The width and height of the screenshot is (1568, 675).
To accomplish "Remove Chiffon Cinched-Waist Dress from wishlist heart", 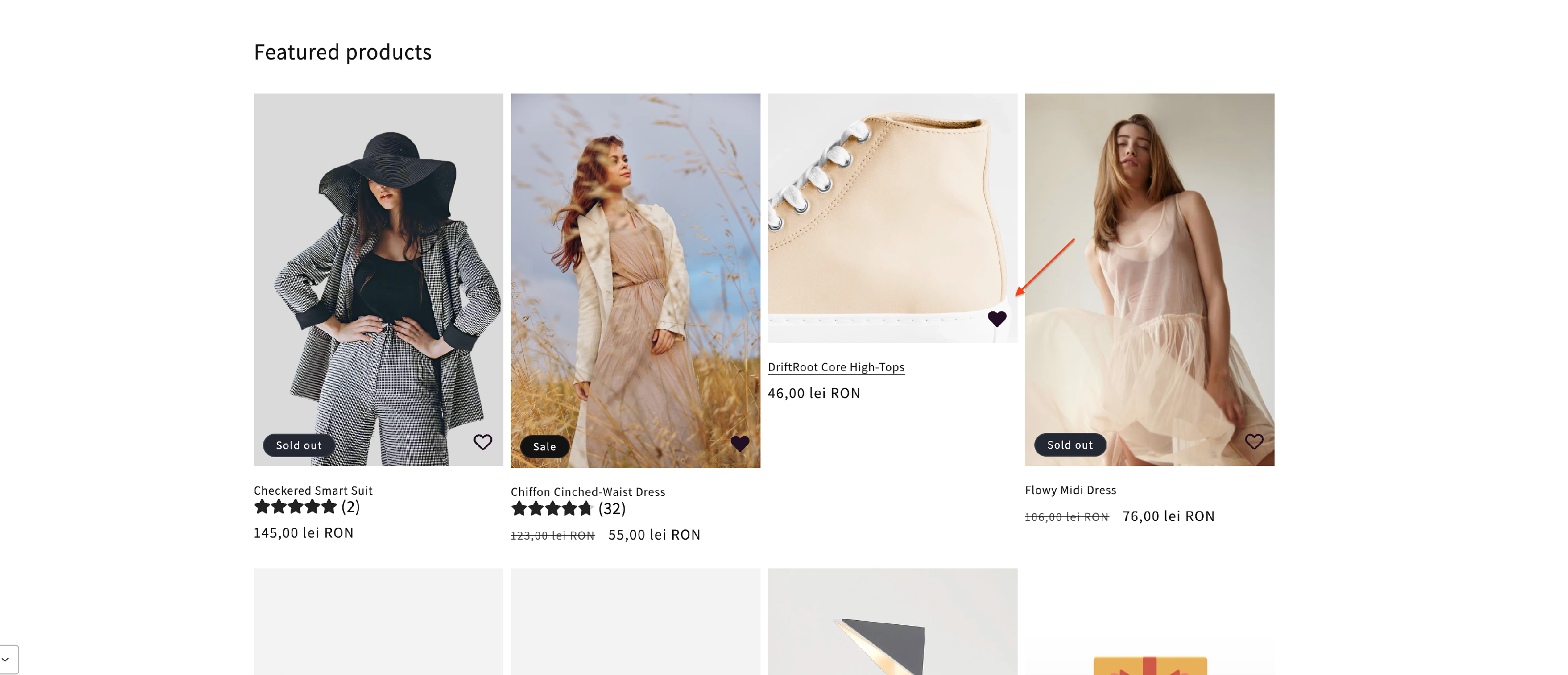I will tap(740, 443).
